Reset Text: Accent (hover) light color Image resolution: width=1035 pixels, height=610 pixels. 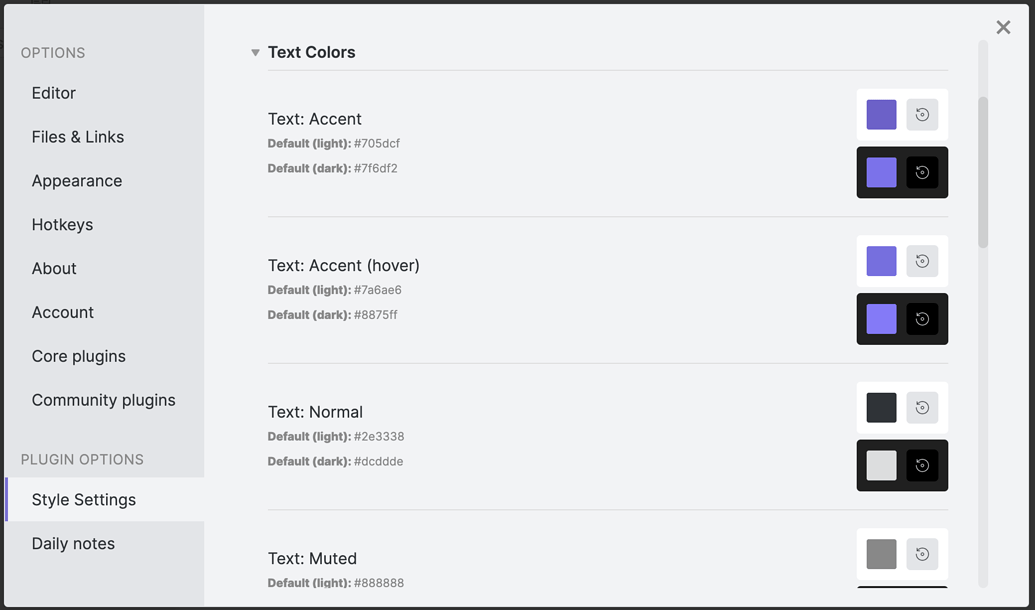(922, 261)
